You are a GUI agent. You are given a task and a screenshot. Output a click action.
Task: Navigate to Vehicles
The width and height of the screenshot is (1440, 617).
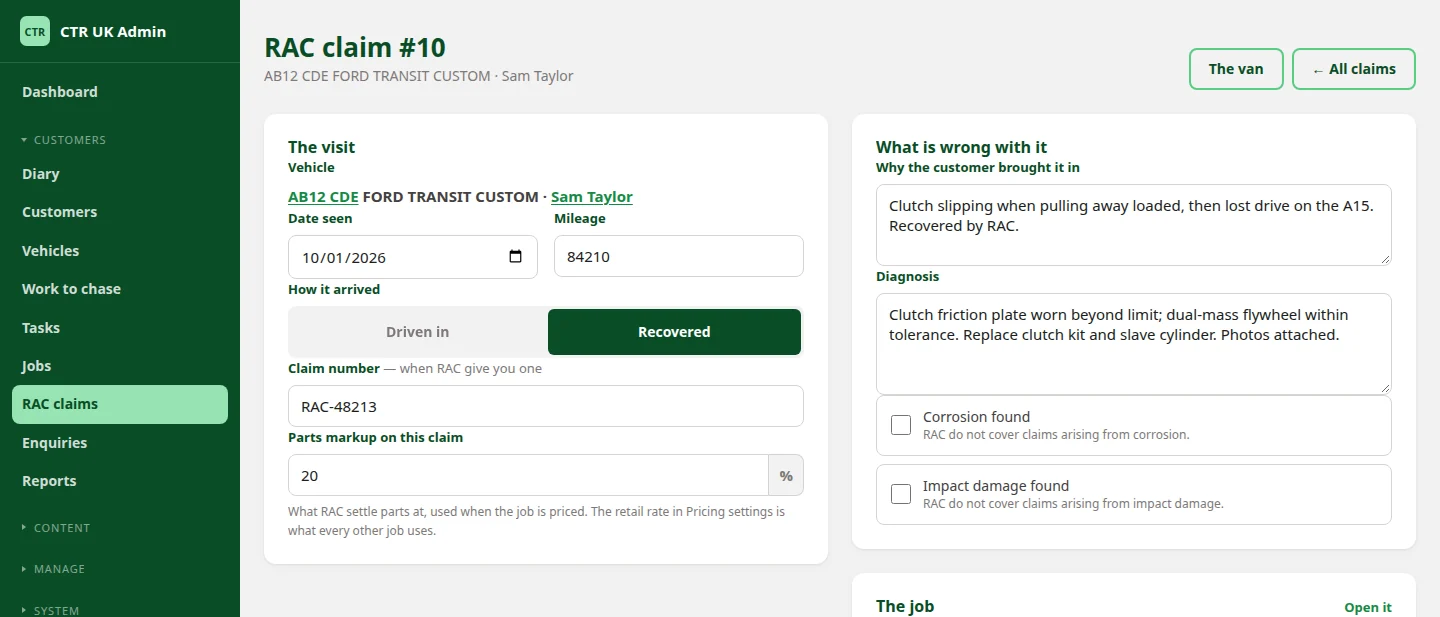tap(120, 251)
